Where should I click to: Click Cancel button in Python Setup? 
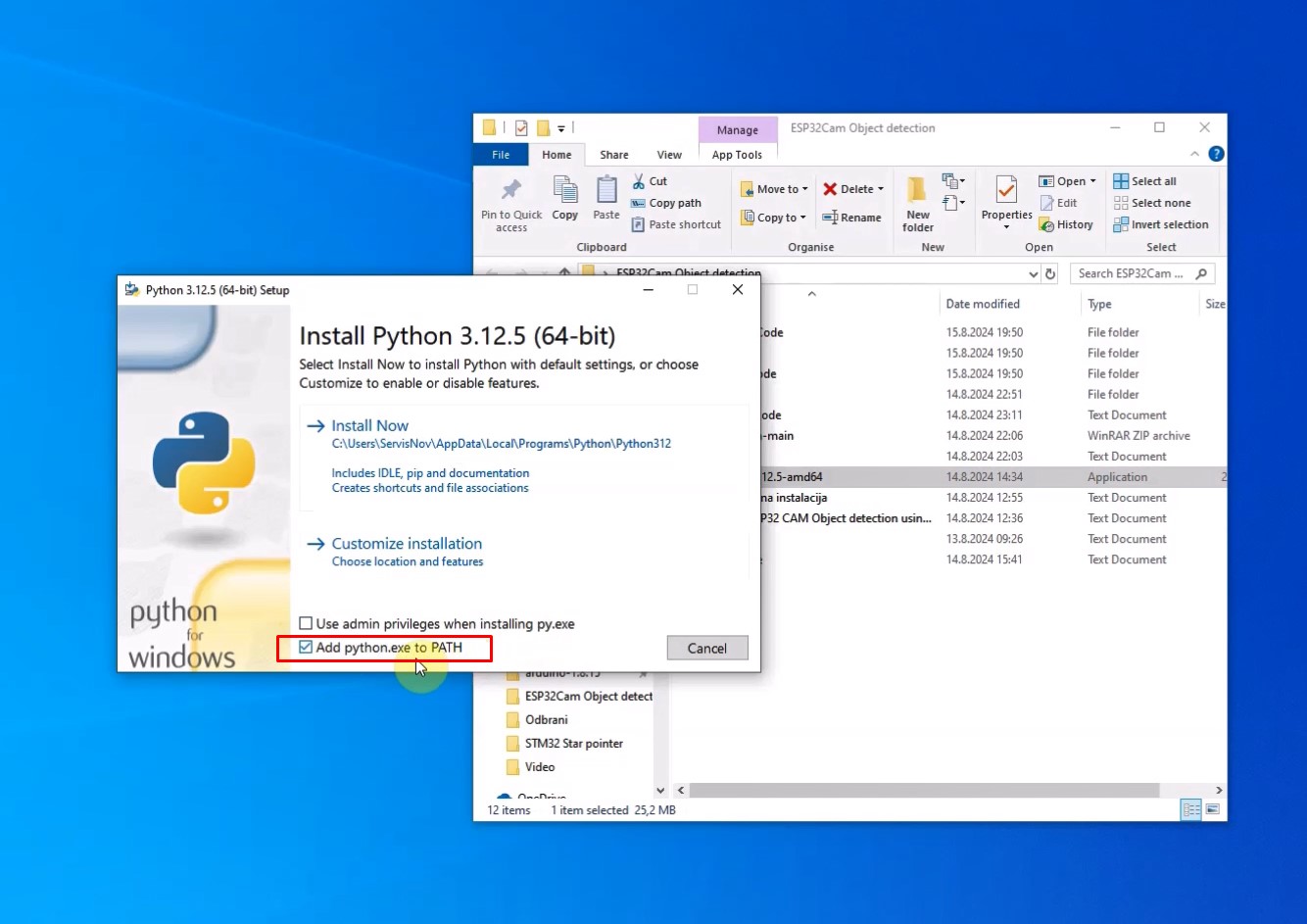tap(706, 648)
